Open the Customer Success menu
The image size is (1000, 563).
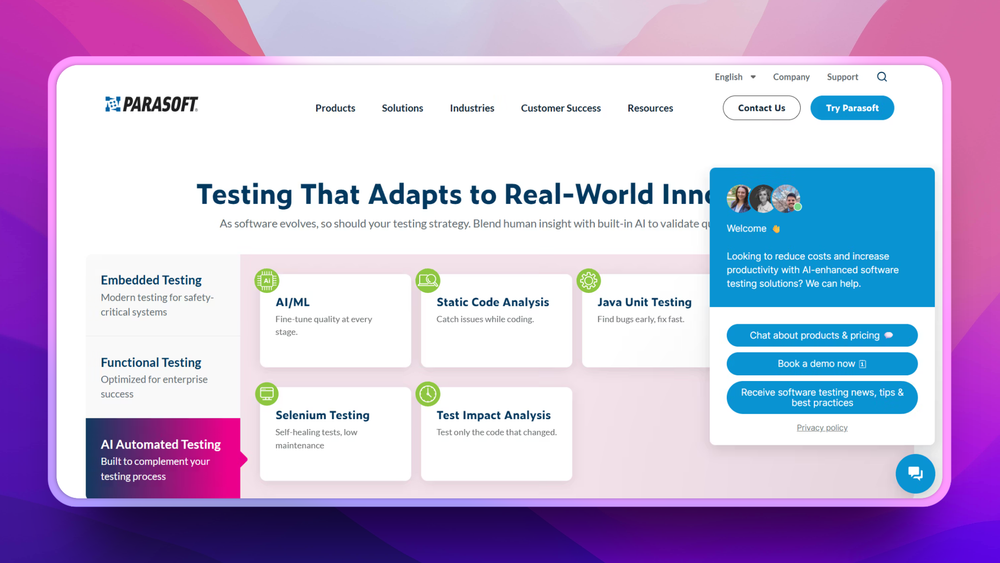(x=561, y=108)
